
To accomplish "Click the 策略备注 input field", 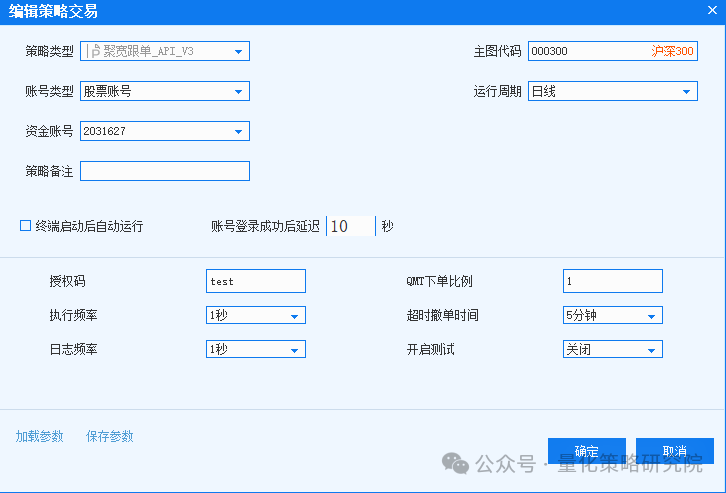I will pyautogui.click(x=165, y=171).
